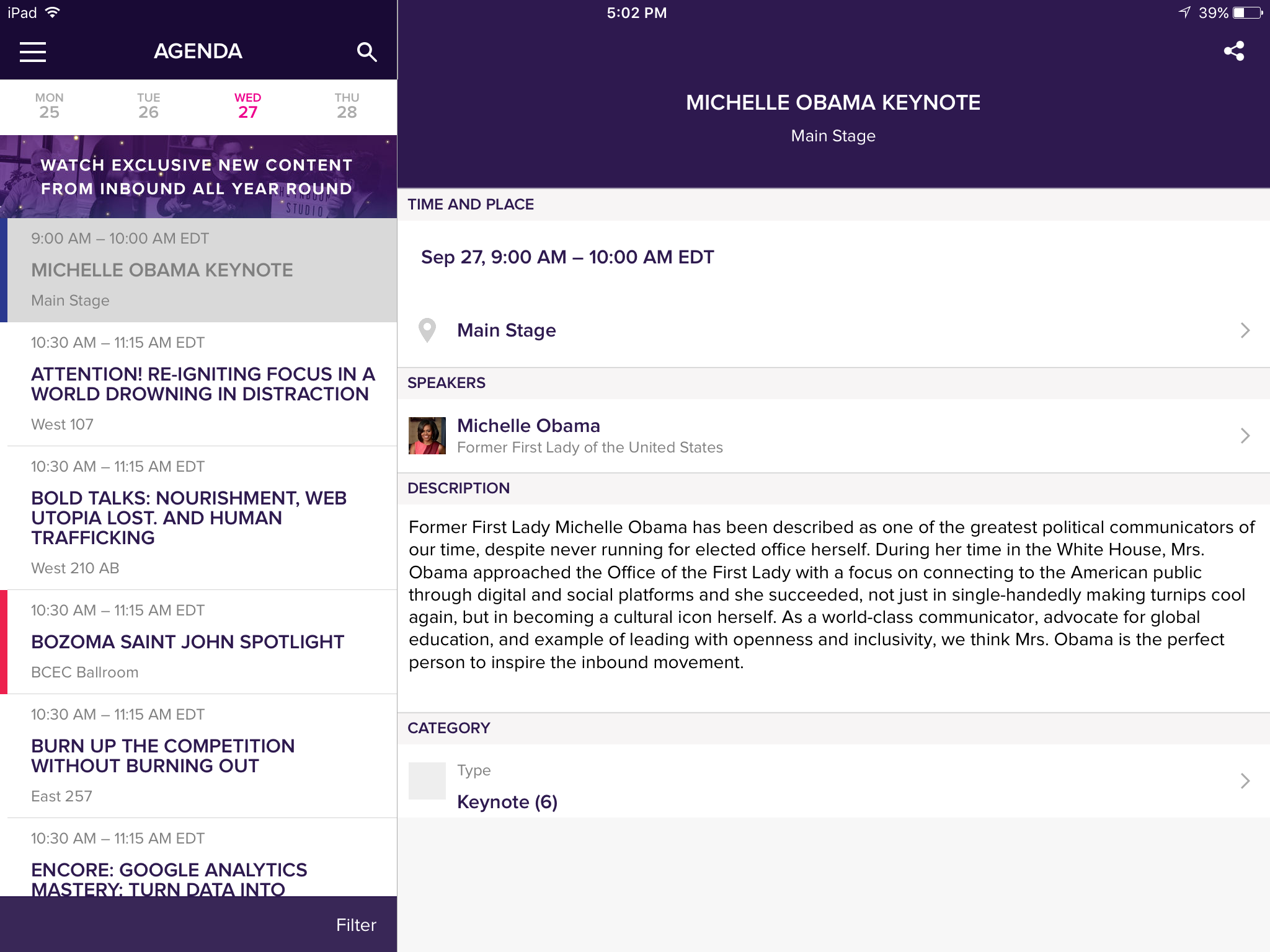The height and width of the screenshot is (952, 1270).
Task: Tap the share icon
Action: [x=1233, y=51]
